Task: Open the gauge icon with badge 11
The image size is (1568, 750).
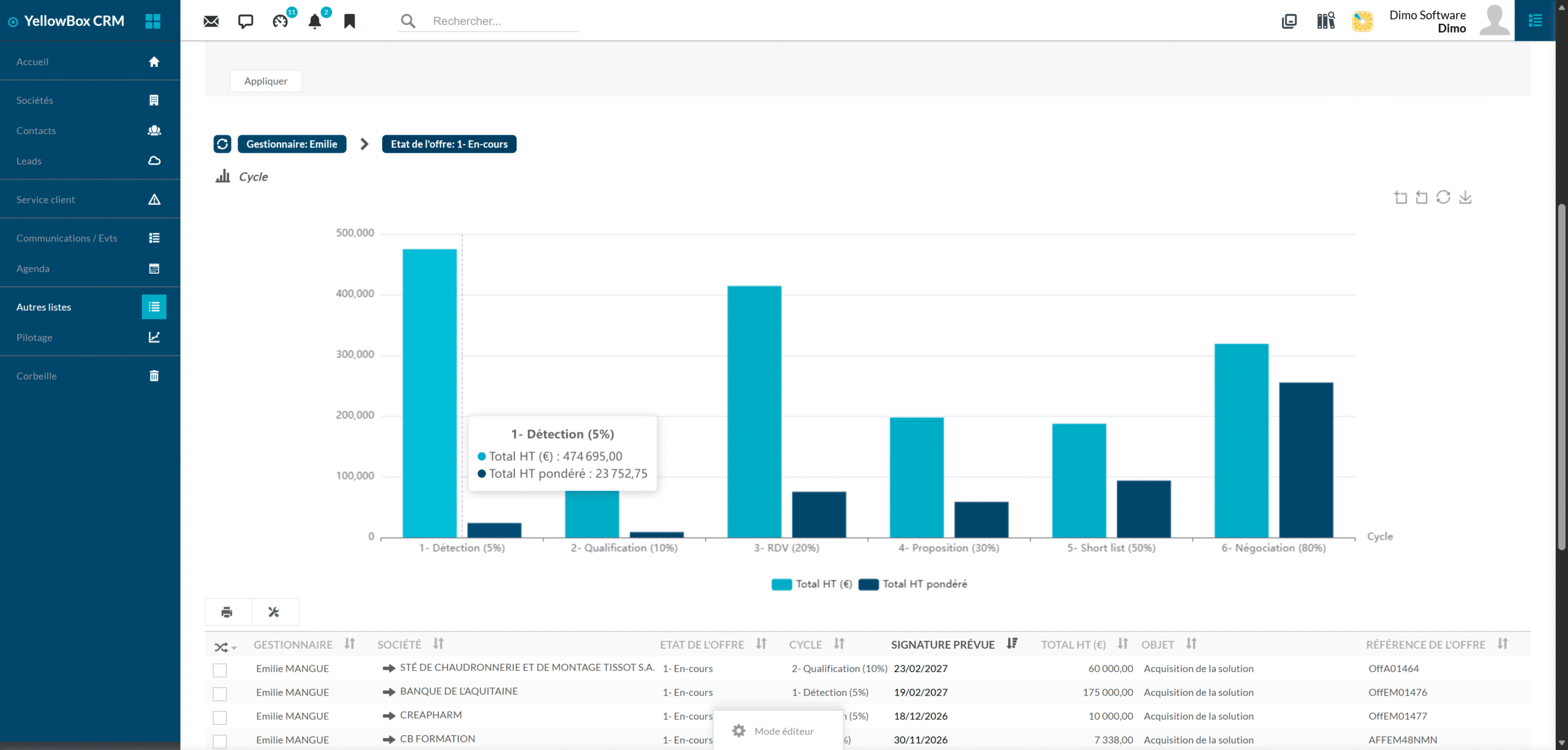Action: (x=281, y=21)
